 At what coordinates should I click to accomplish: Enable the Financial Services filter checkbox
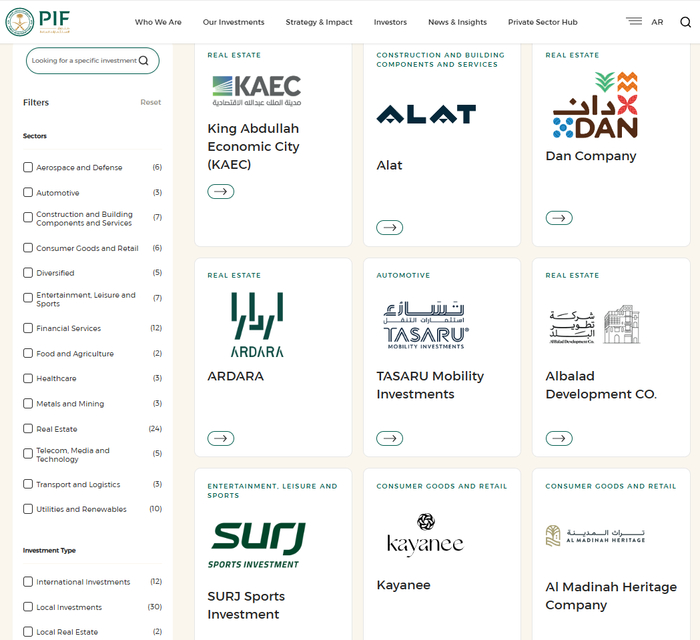click(x=28, y=328)
